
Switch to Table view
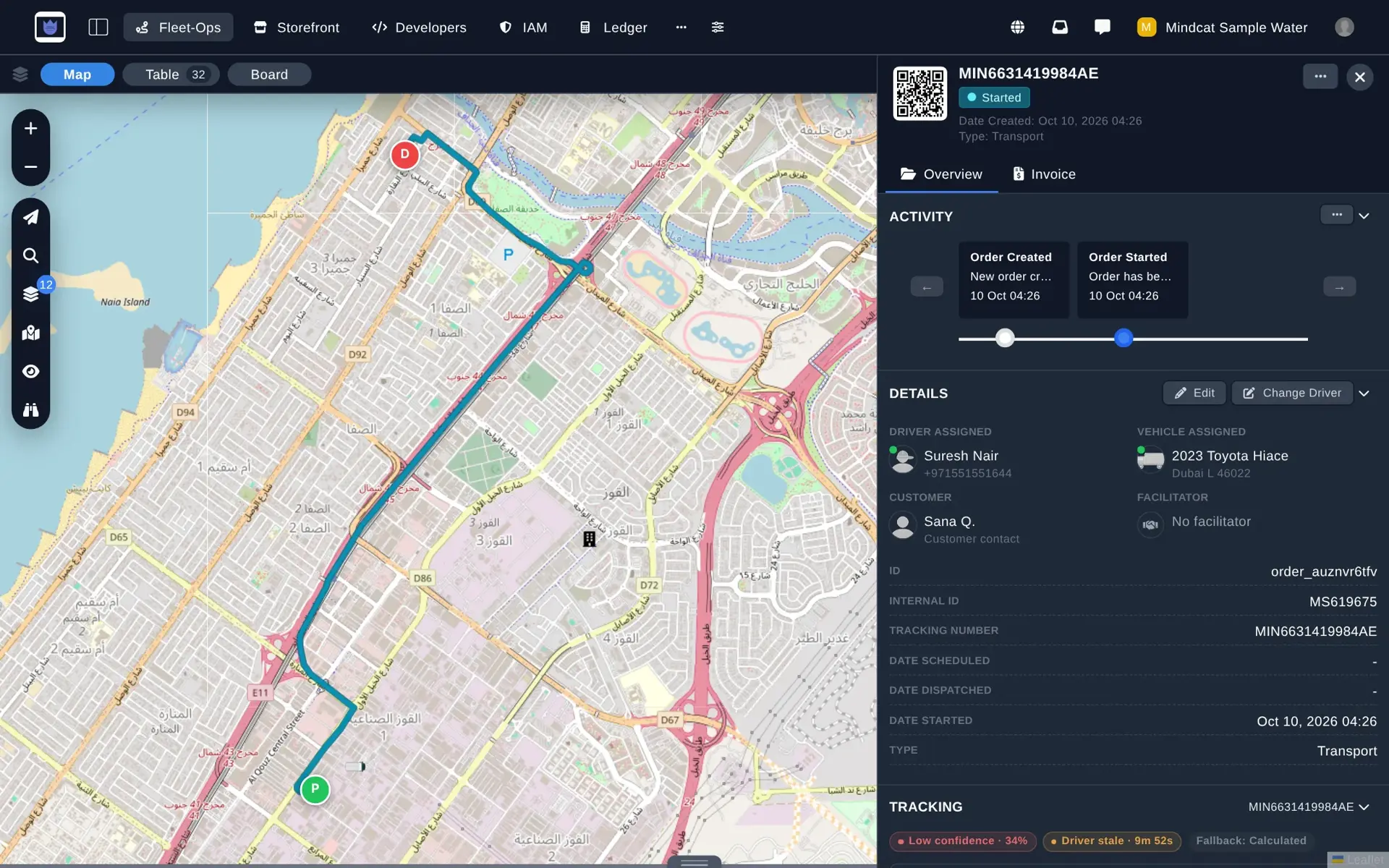pyautogui.click(x=171, y=75)
